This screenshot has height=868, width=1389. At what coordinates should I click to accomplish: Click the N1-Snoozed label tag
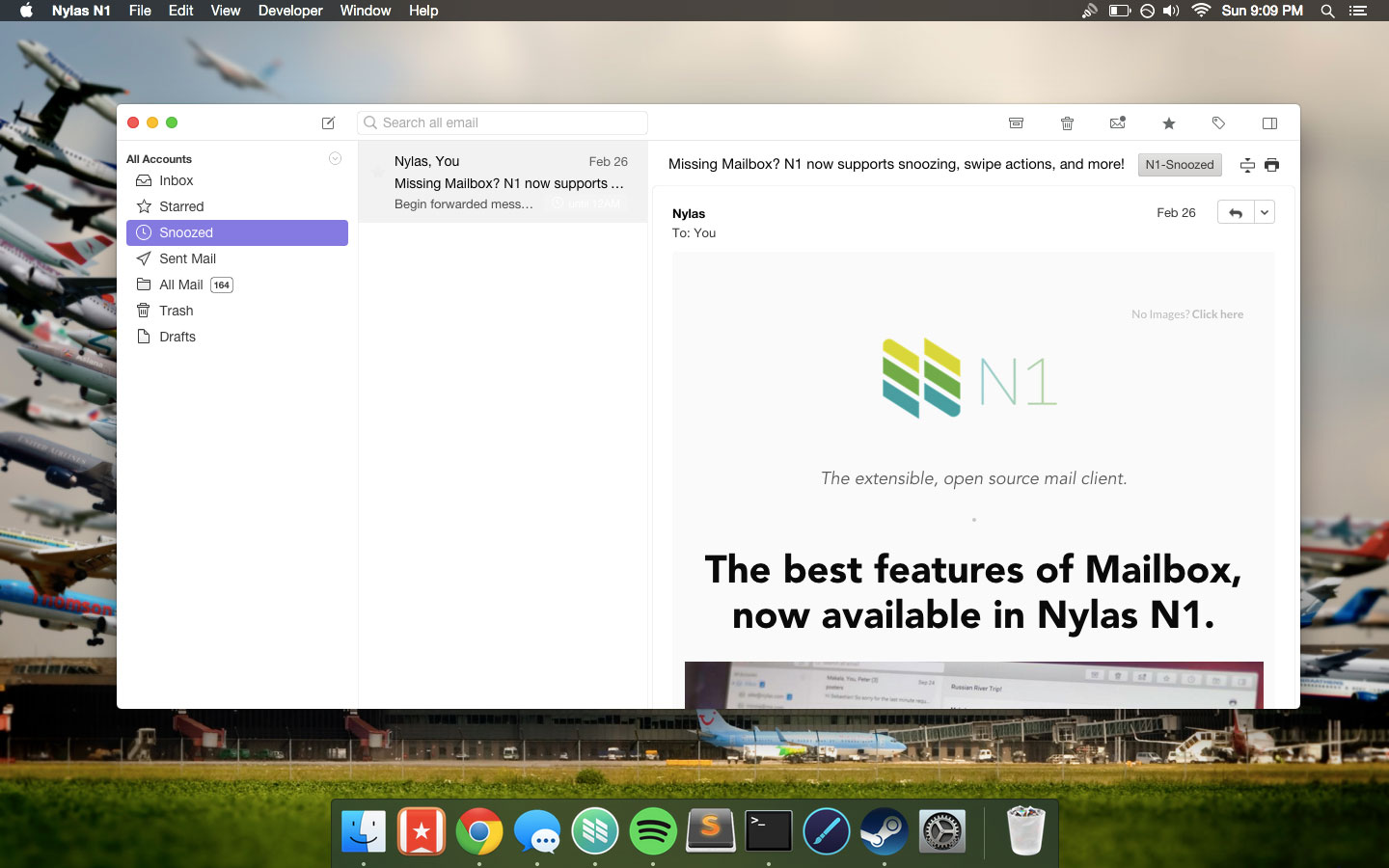tap(1180, 165)
